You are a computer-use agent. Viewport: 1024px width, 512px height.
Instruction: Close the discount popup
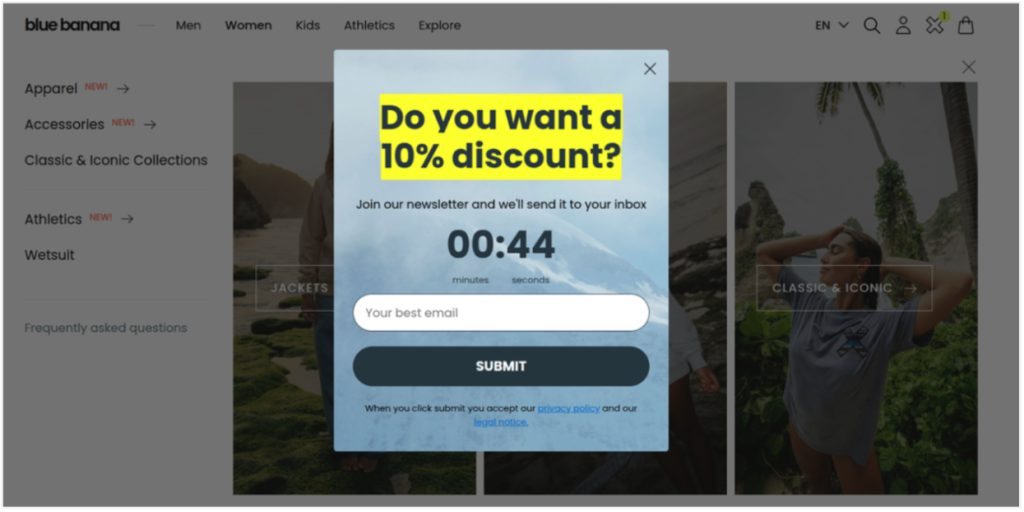650,69
